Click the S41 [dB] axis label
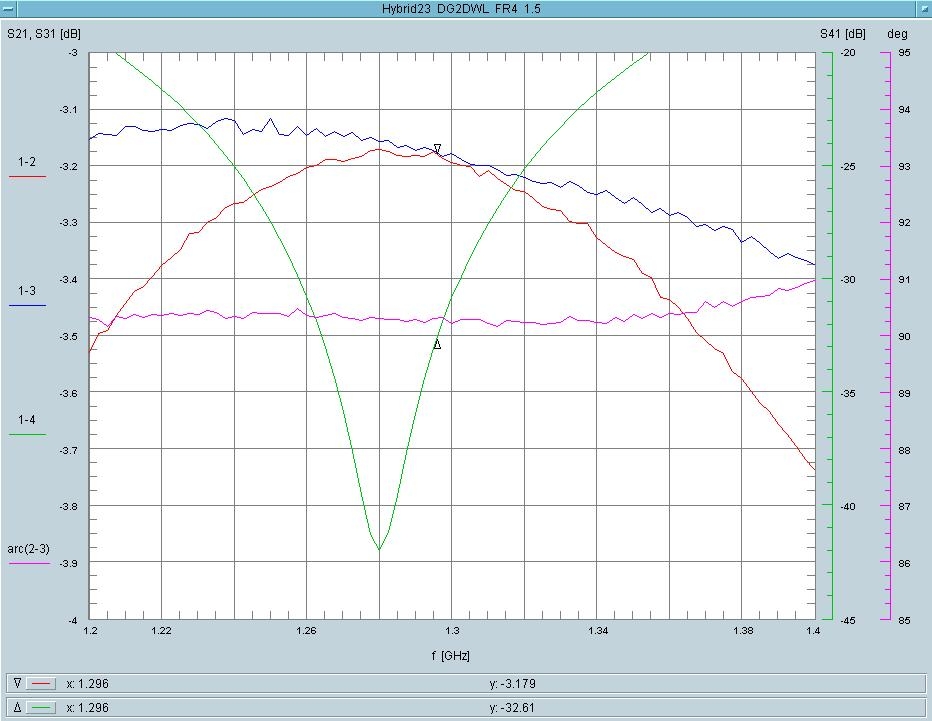The height and width of the screenshot is (721, 932). pos(843,34)
